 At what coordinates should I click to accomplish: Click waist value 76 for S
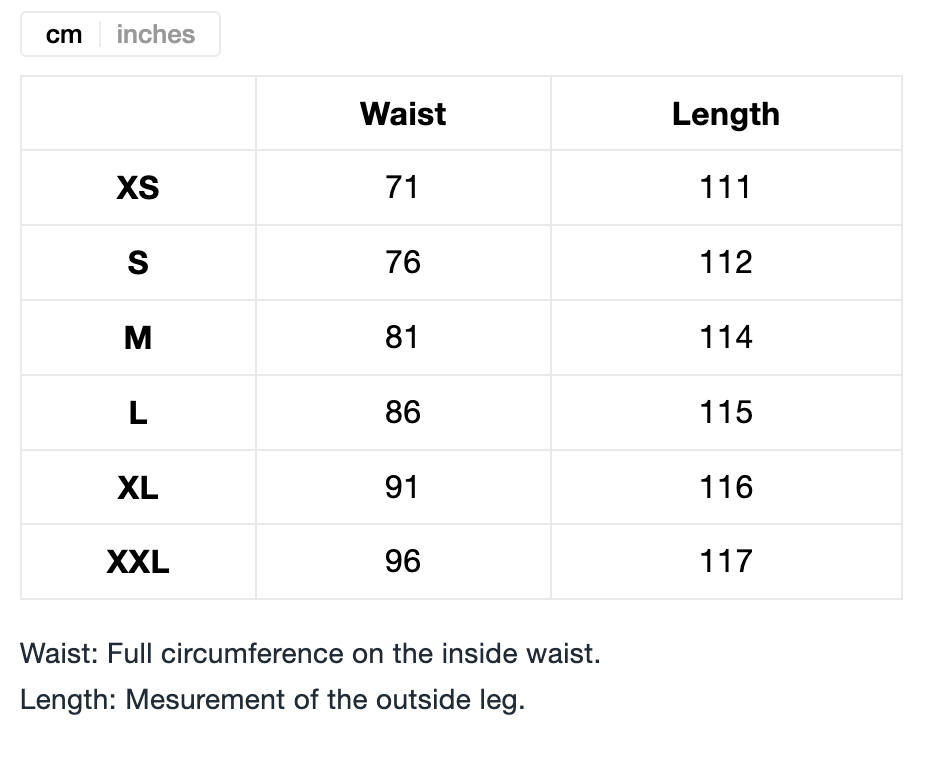pyautogui.click(x=402, y=262)
